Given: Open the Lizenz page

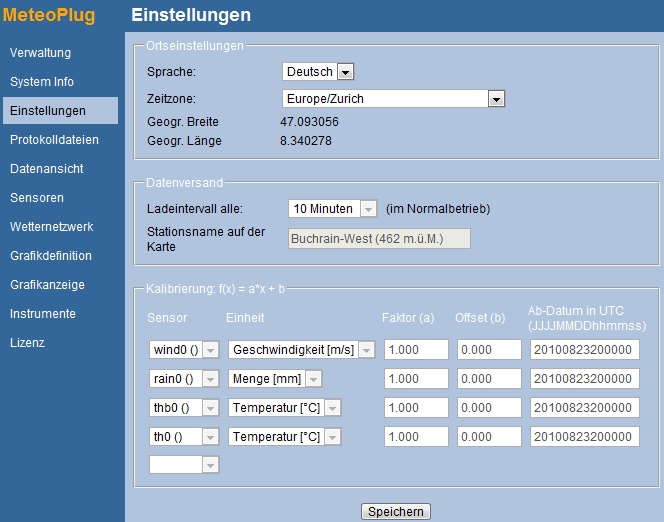Looking at the screenshot, I should point(27,342).
